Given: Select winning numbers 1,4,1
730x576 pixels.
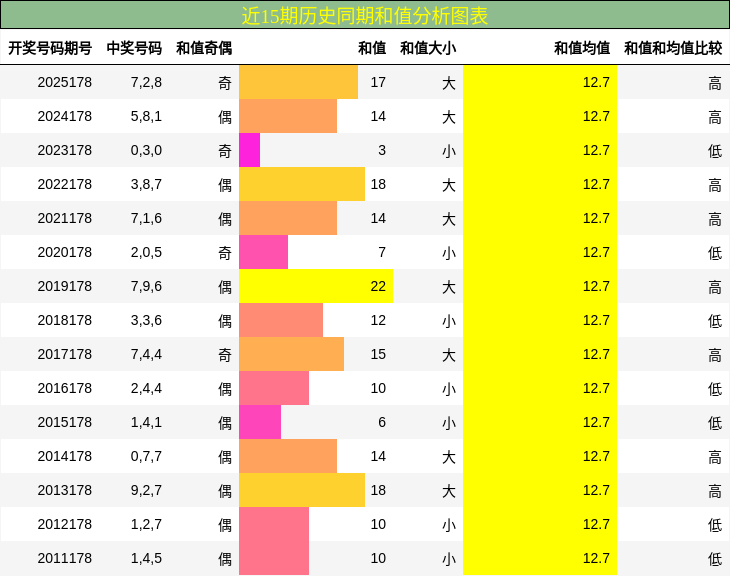Looking at the screenshot, I should click(x=146, y=422).
